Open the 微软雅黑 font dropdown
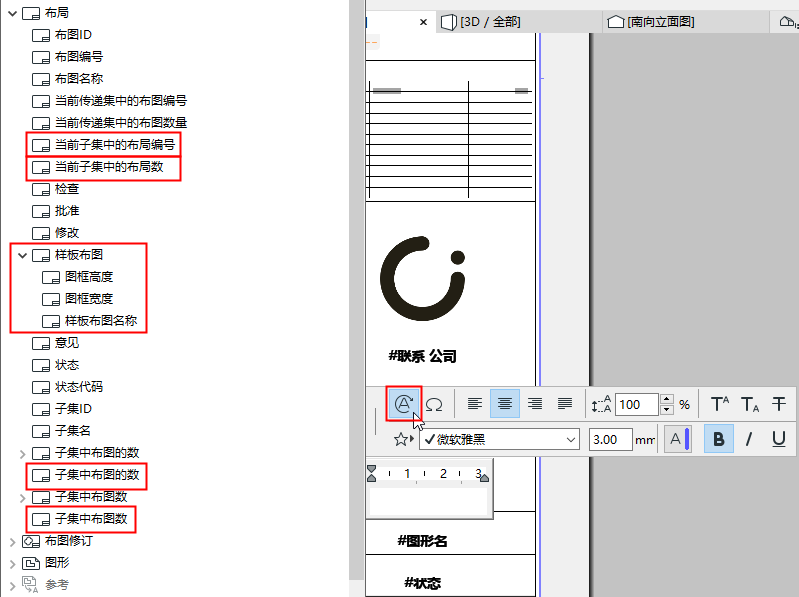Screen dimensions: 799x597 (x=499, y=439)
